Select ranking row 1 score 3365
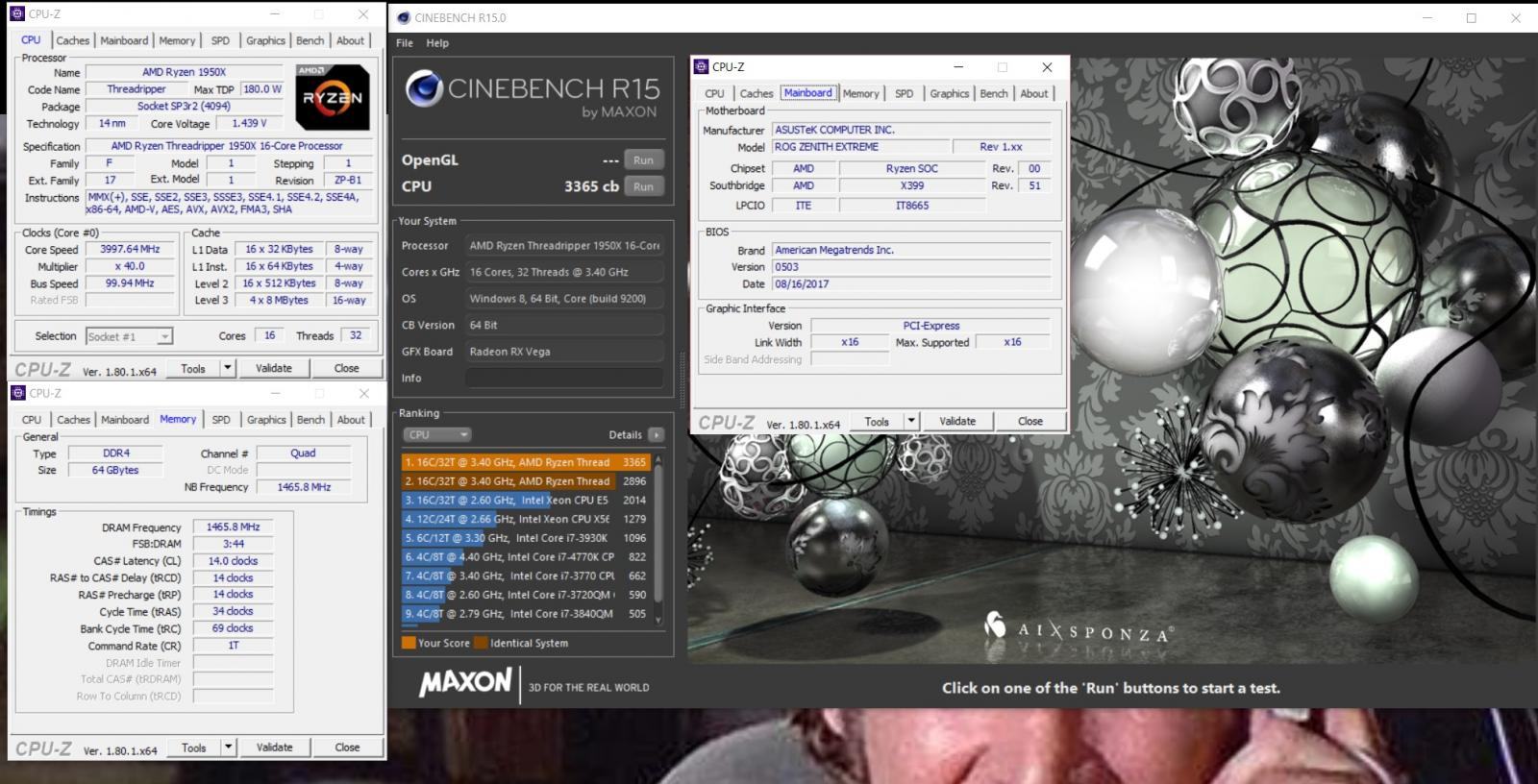The image size is (1538, 784). (527, 462)
